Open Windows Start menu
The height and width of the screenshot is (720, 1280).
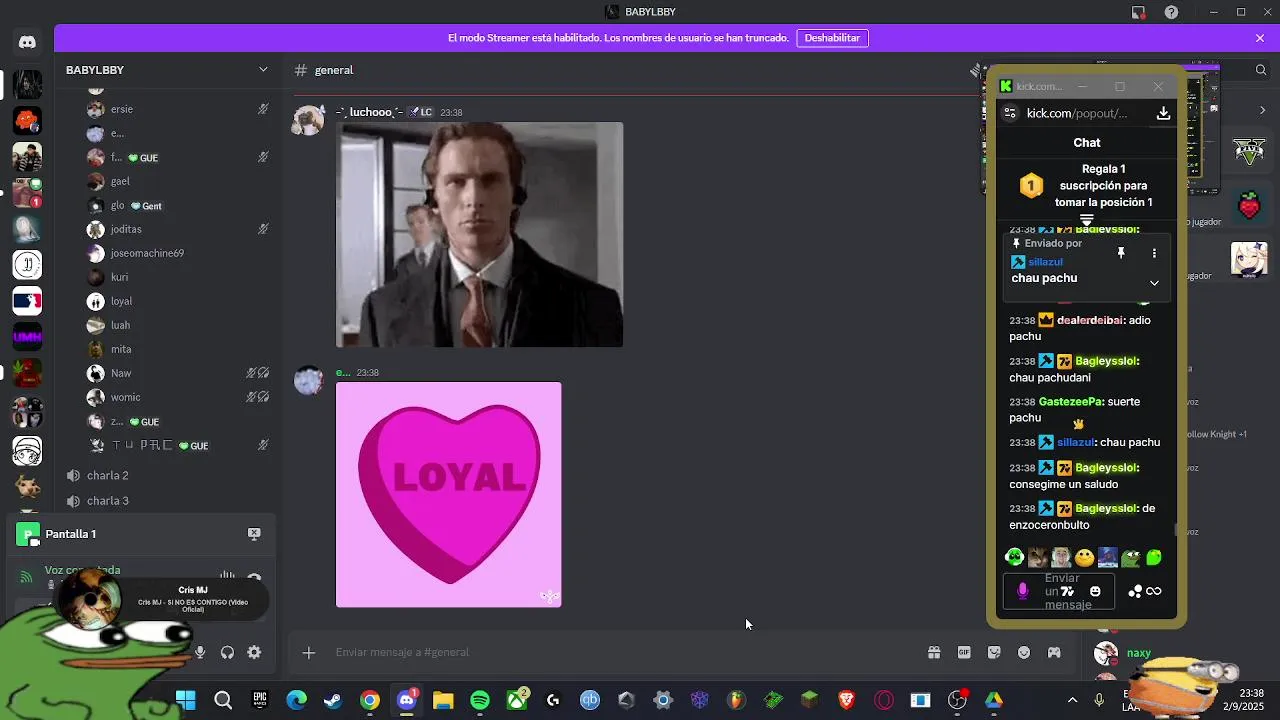186,700
